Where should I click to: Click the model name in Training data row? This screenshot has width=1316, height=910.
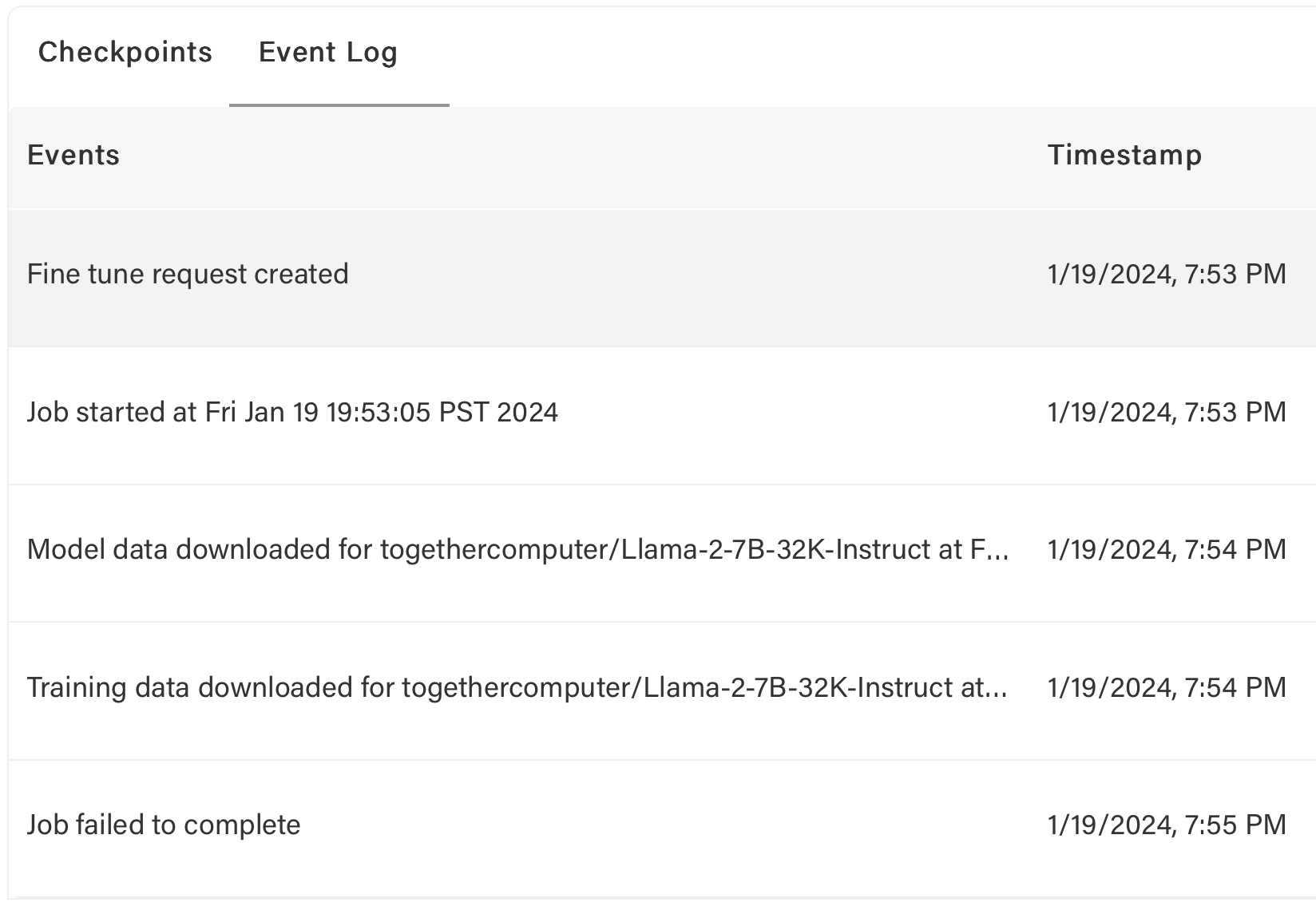click(x=676, y=688)
